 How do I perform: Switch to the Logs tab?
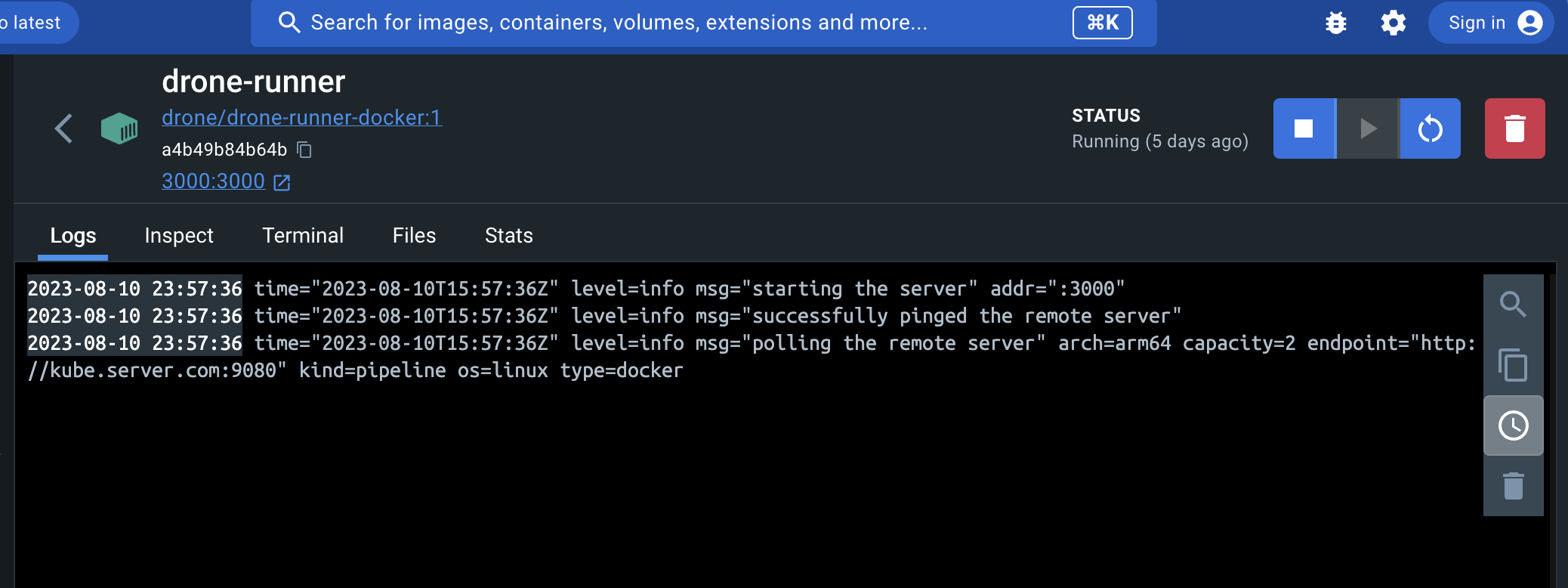(x=73, y=236)
